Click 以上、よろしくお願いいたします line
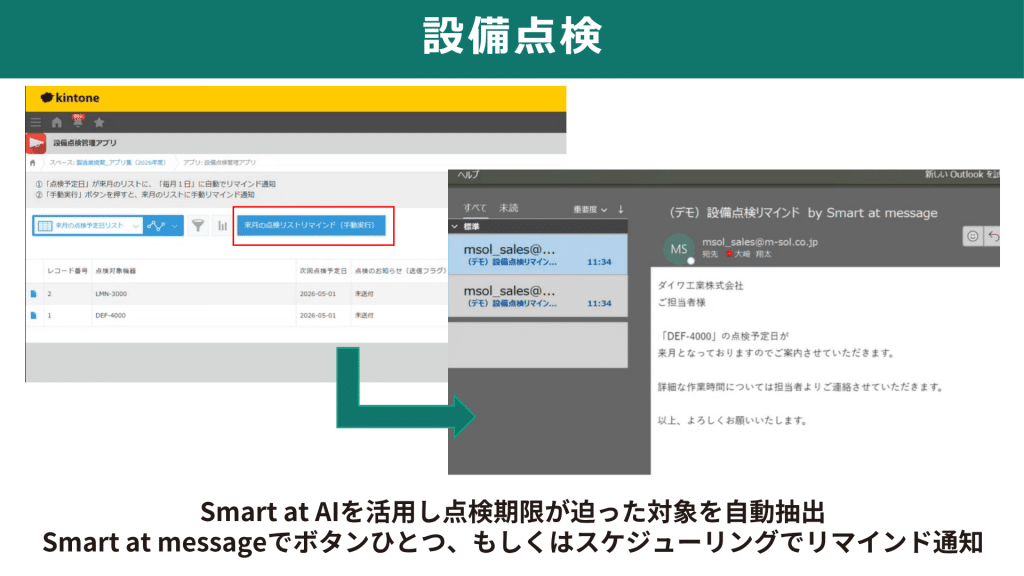The height and width of the screenshot is (576, 1024). coord(733,421)
